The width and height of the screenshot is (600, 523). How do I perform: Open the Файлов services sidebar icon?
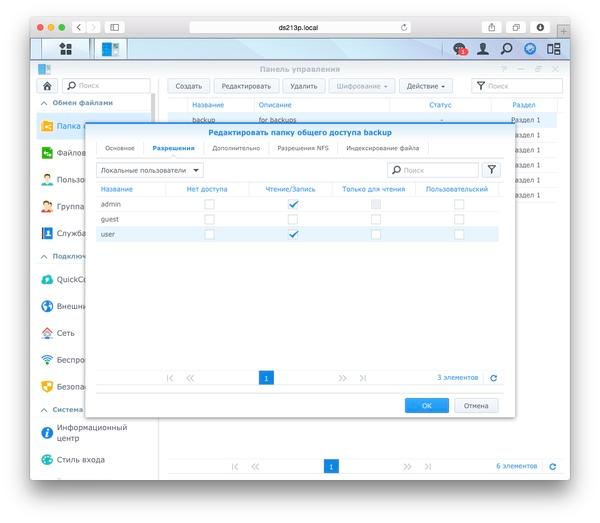click(x=47, y=153)
